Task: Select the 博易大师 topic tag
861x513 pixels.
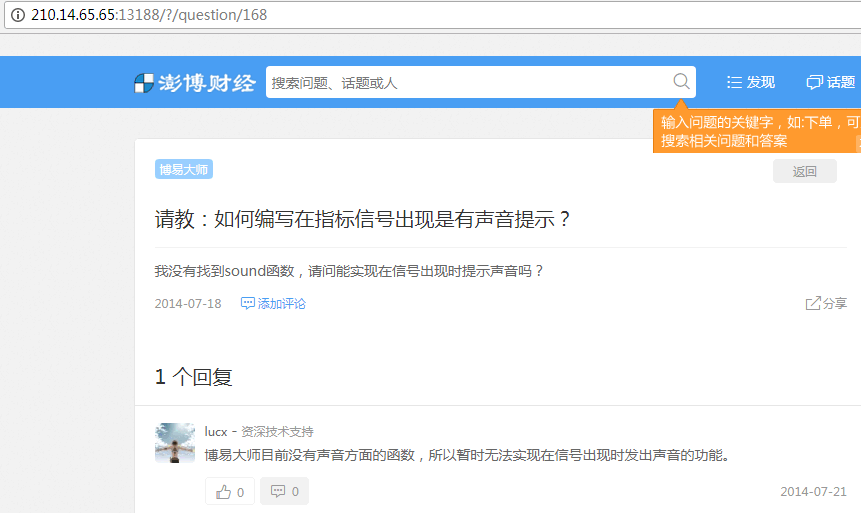Action: tap(184, 170)
